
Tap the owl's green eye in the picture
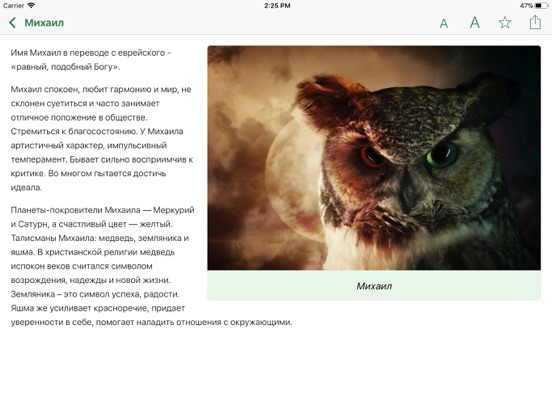coord(442,154)
